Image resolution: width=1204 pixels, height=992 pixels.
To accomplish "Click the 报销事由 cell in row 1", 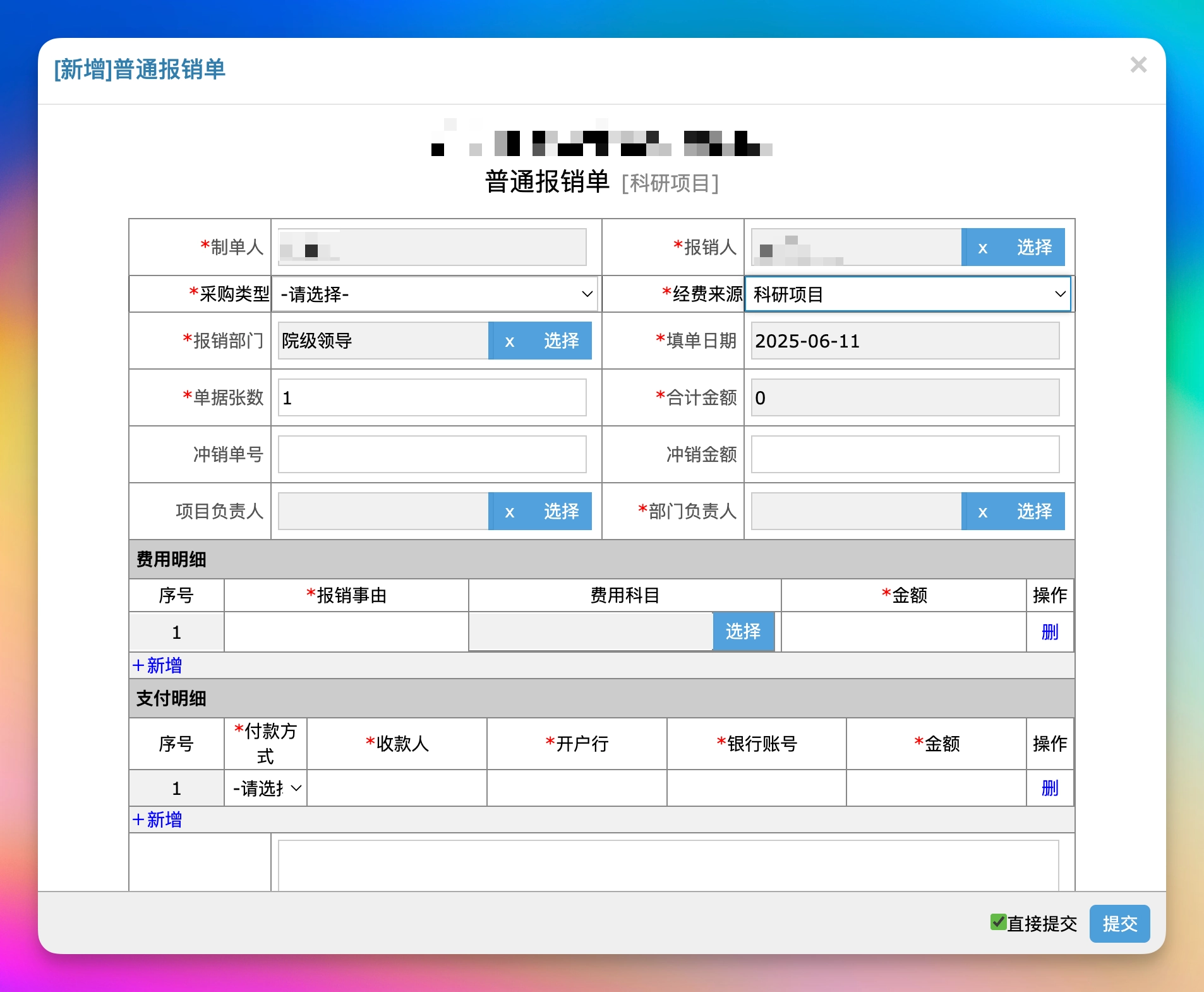I will tap(346, 632).
